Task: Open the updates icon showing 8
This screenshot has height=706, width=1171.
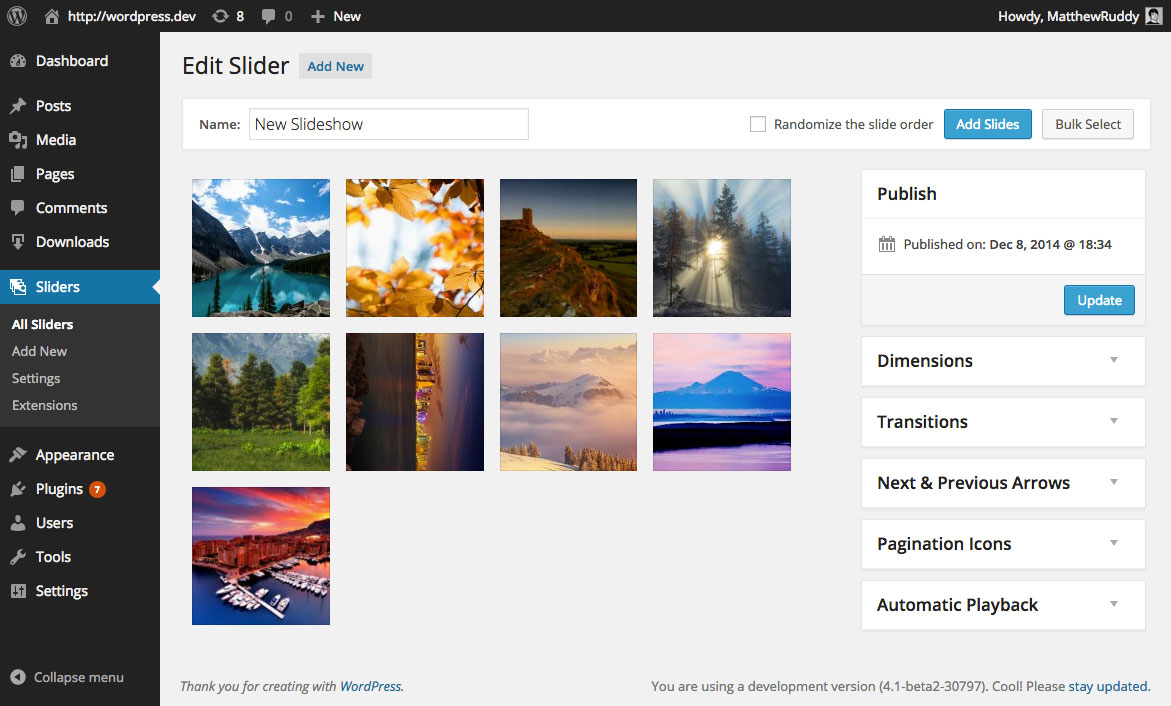Action: coord(220,16)
